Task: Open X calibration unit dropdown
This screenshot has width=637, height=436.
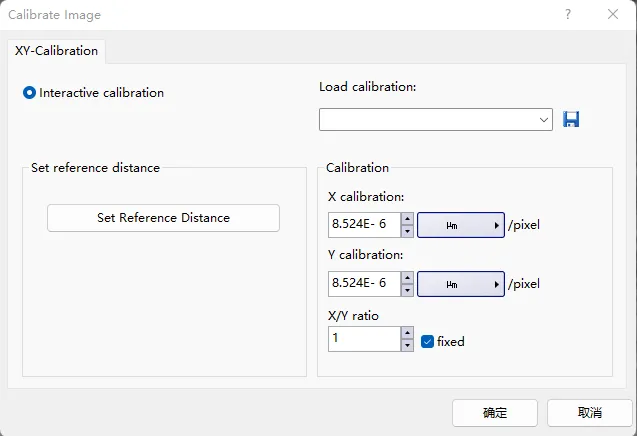Action: (x=460, y=225)
